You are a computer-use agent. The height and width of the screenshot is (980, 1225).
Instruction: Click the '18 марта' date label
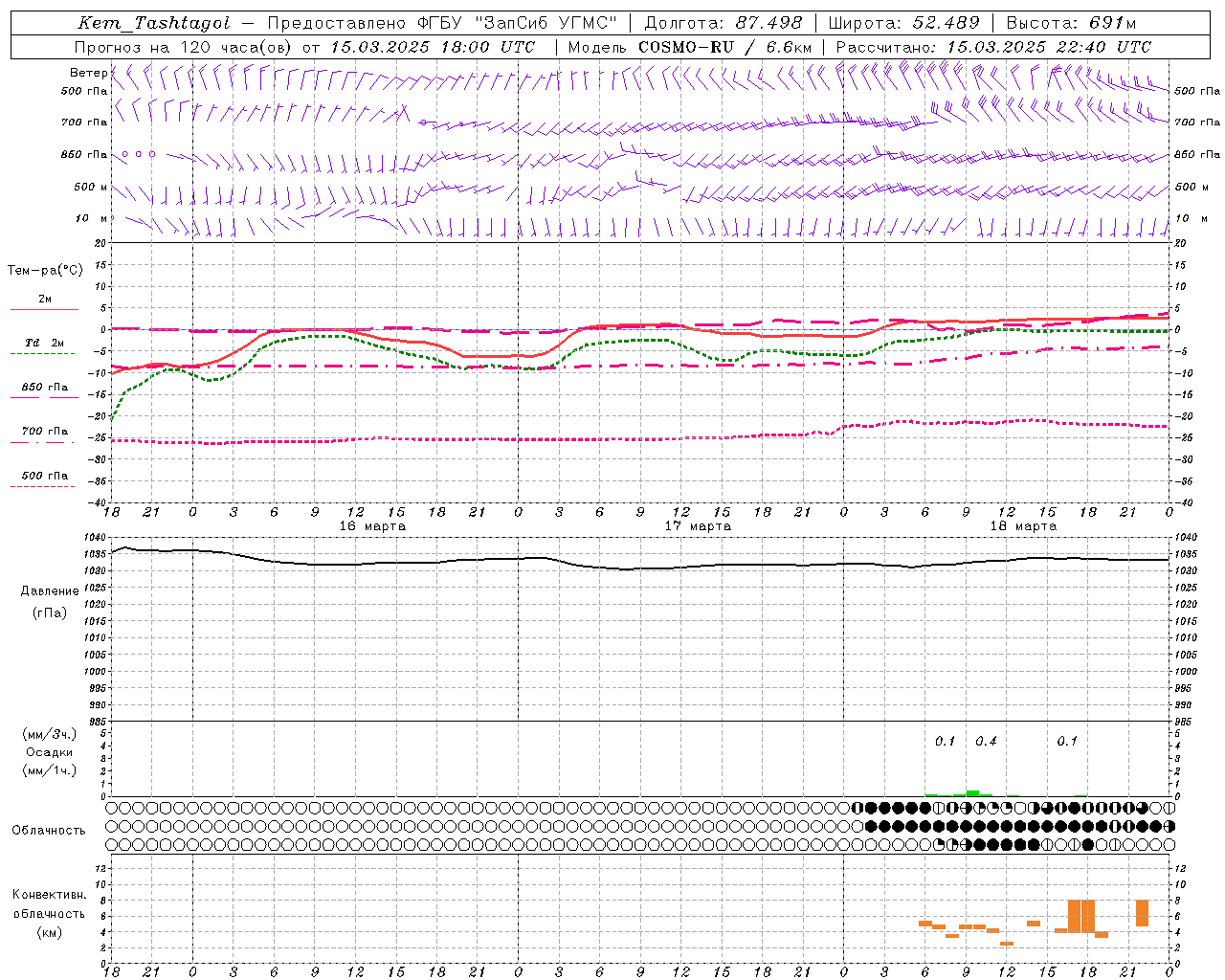(x=1023, y=526)
